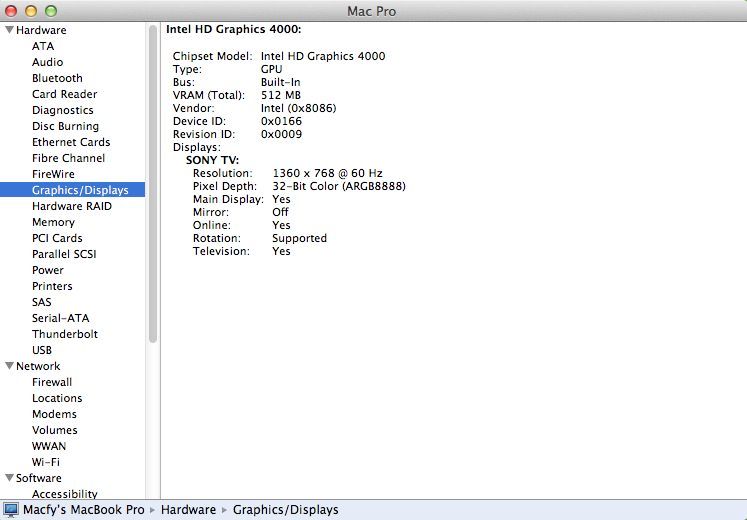Click the computer icon in path bar
747x520 pixels.
click(x=10, y=510)
